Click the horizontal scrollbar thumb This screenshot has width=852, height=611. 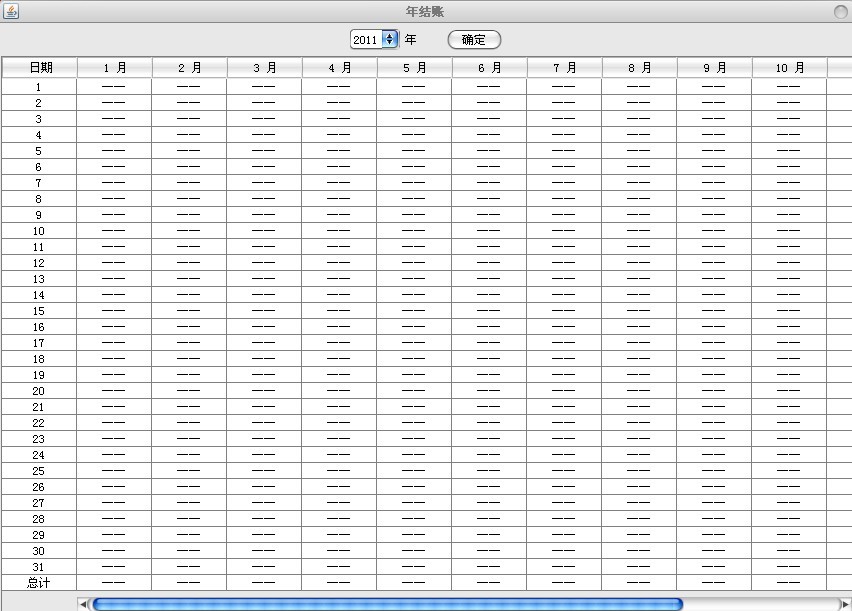pyautogui.click(x=387, y=603)
